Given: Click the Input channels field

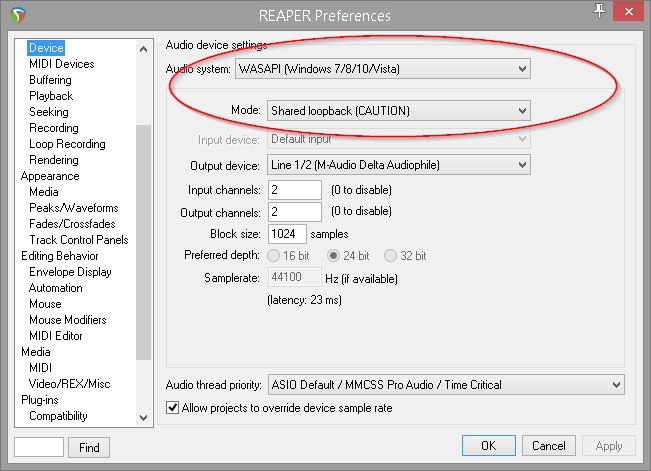Looking at the screenshot, I should [x=295, y=190].
